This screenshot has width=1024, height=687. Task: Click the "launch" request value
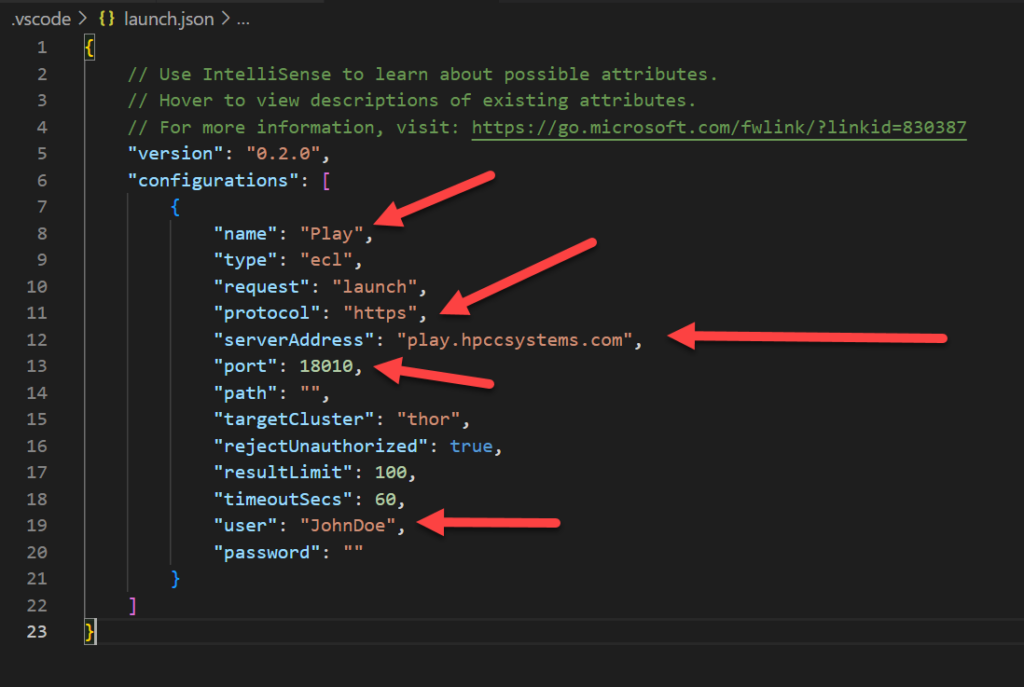tap(374, 287)
